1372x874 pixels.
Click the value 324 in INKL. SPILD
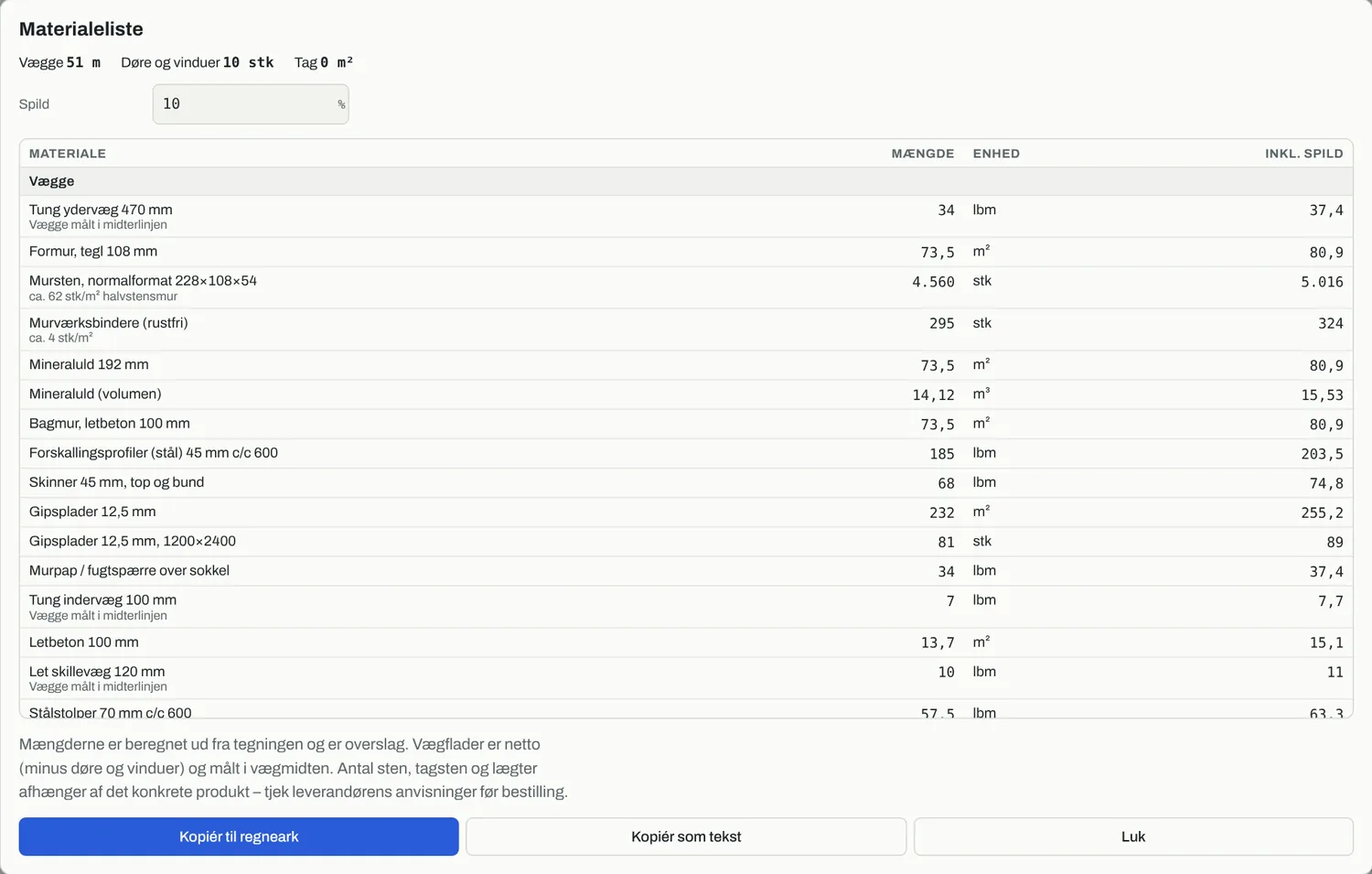[1331, 324]
